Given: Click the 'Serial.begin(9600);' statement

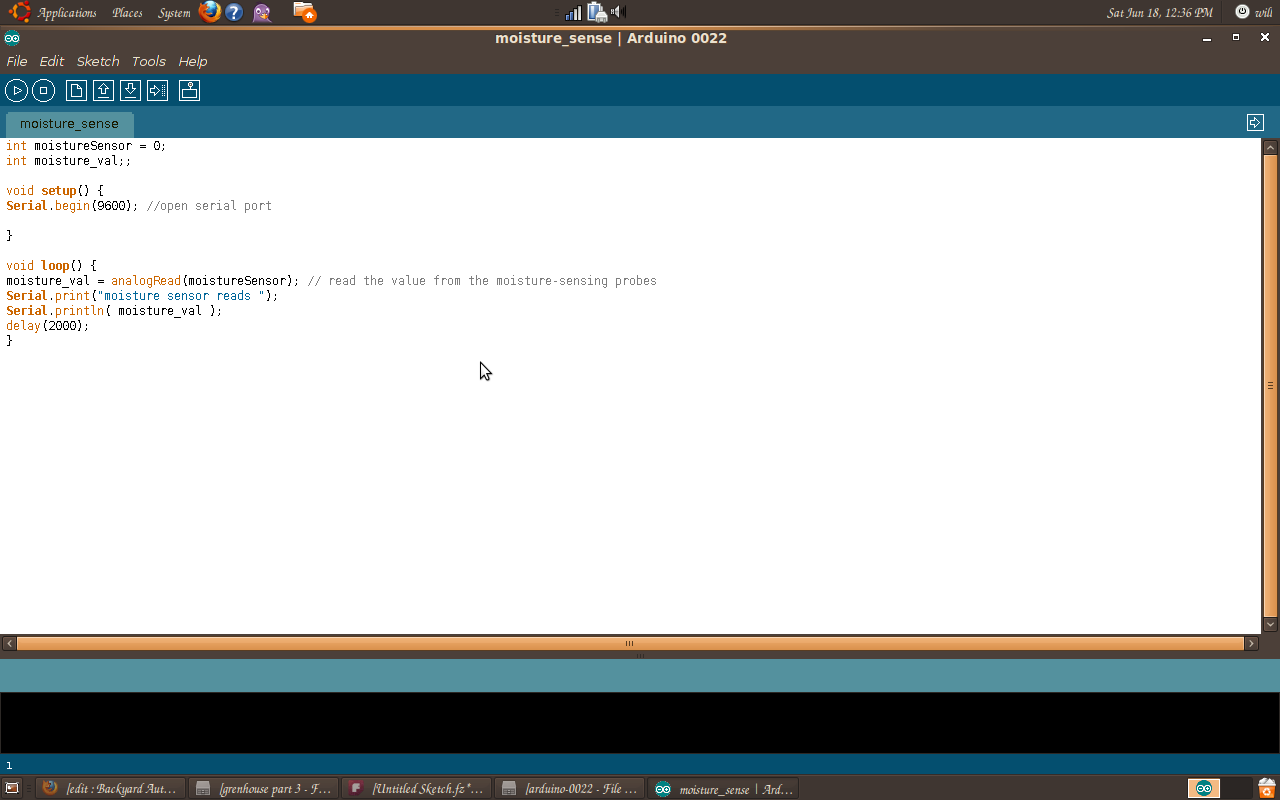Looking at the screenshot, I should [x=72, y=206].
